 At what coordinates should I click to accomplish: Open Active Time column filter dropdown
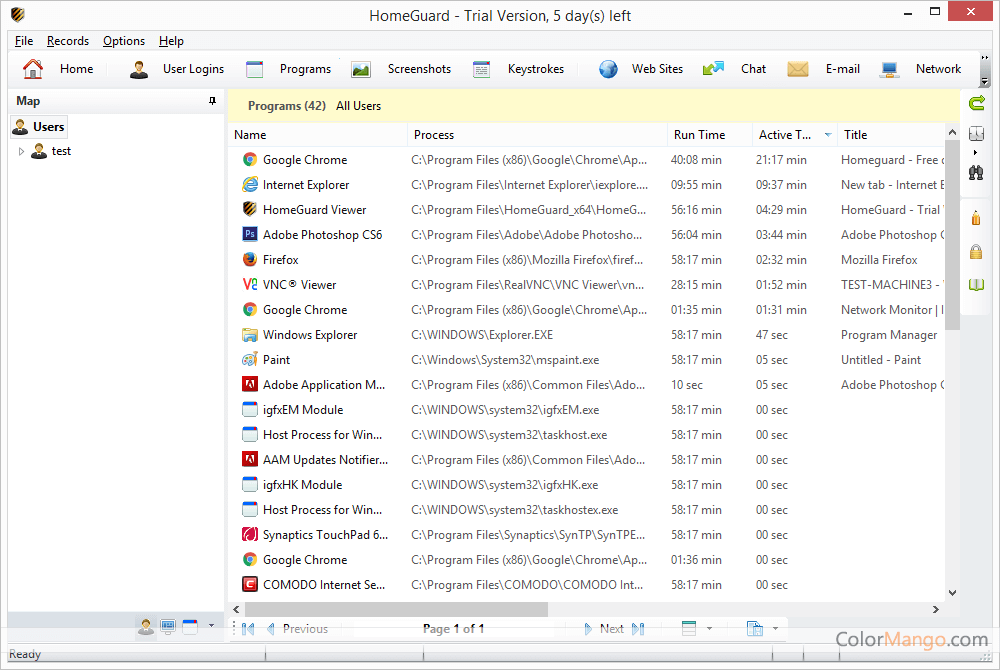pos(827,135)
